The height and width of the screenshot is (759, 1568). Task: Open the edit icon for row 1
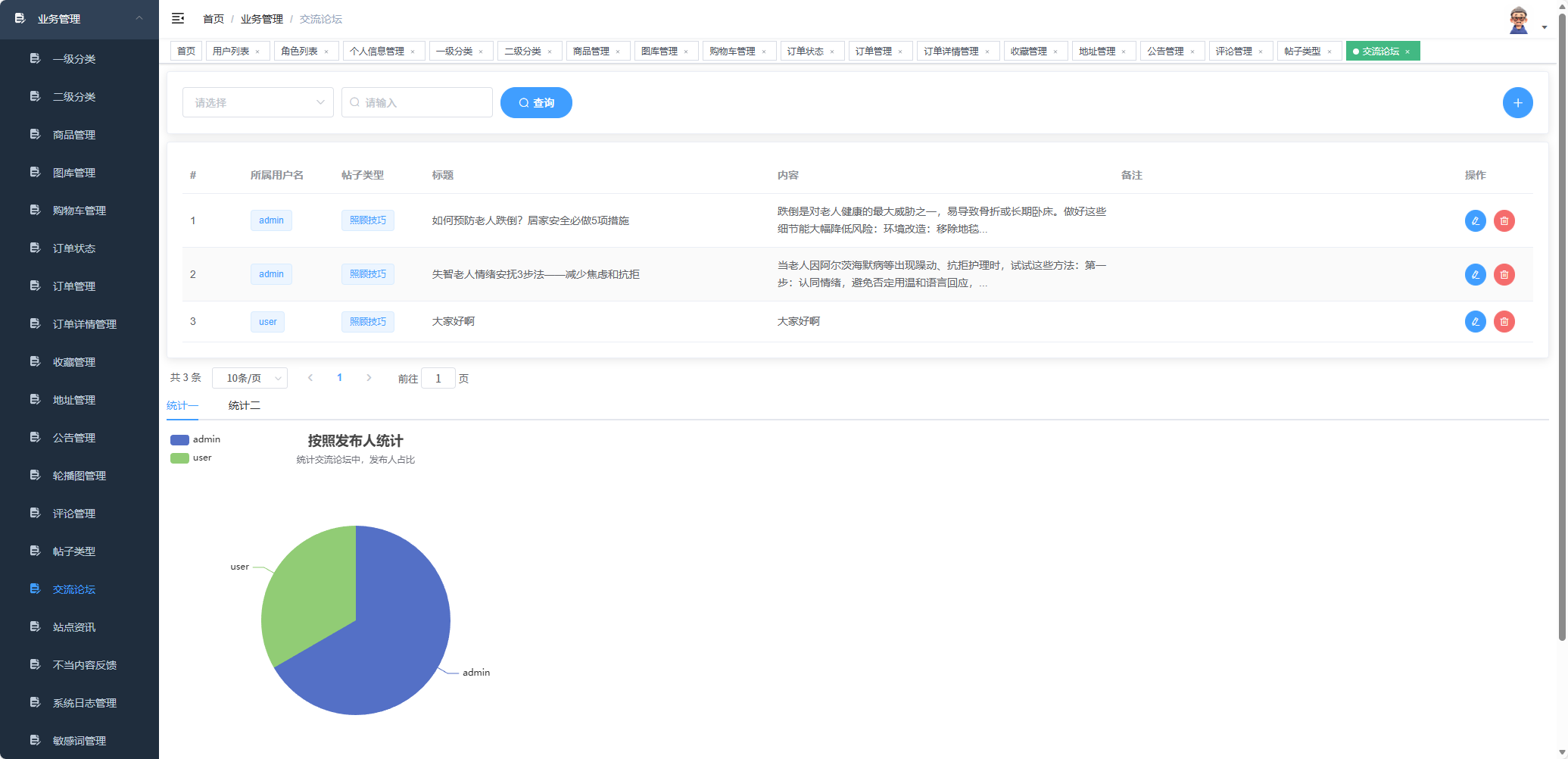pos(1475,220)
